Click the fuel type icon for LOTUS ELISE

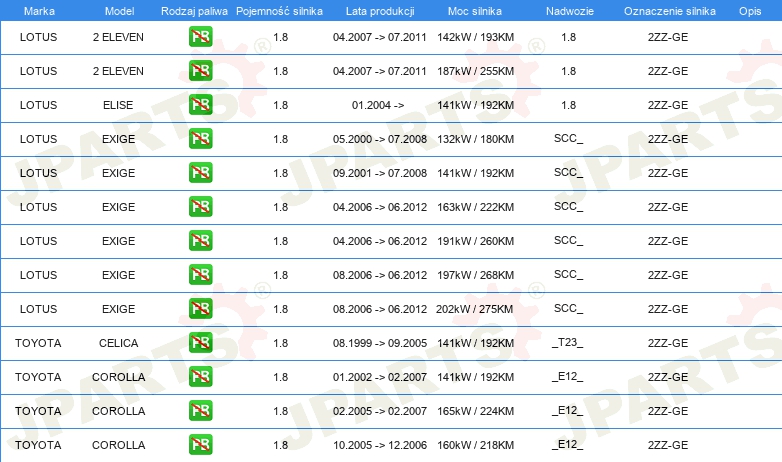(200, 104)
